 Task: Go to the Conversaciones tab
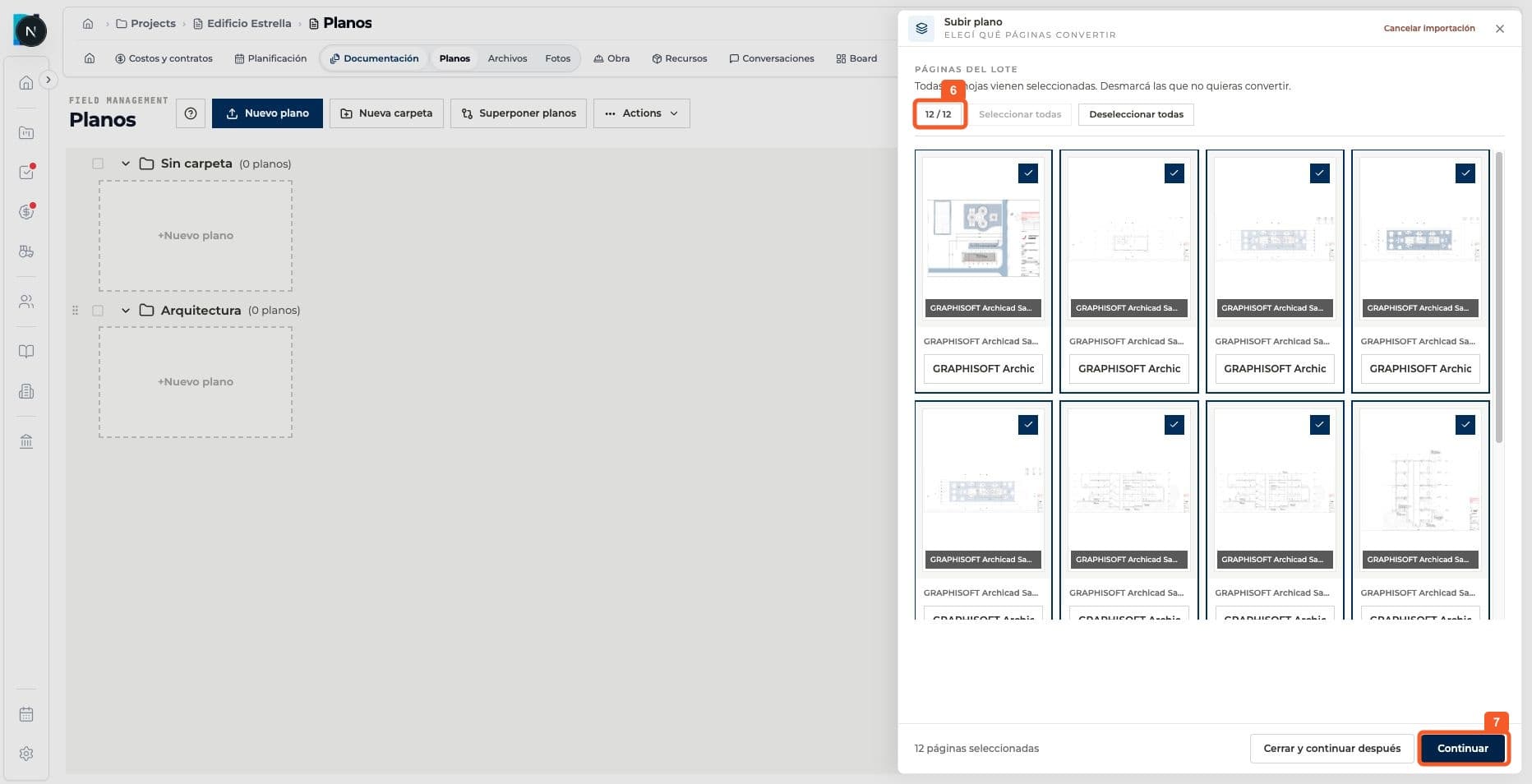[x=772, y=58]
